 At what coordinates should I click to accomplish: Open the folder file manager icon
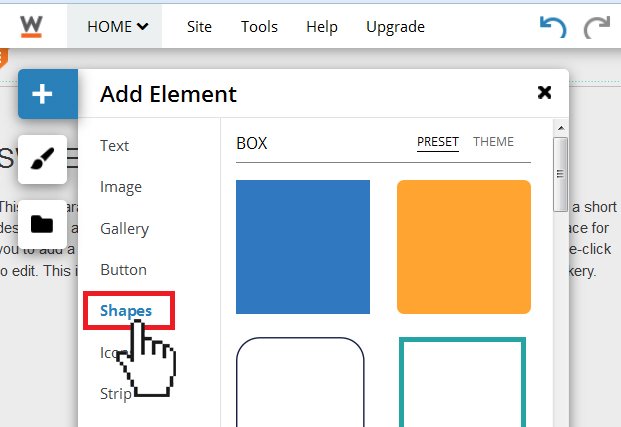click(x=42, y=224)
